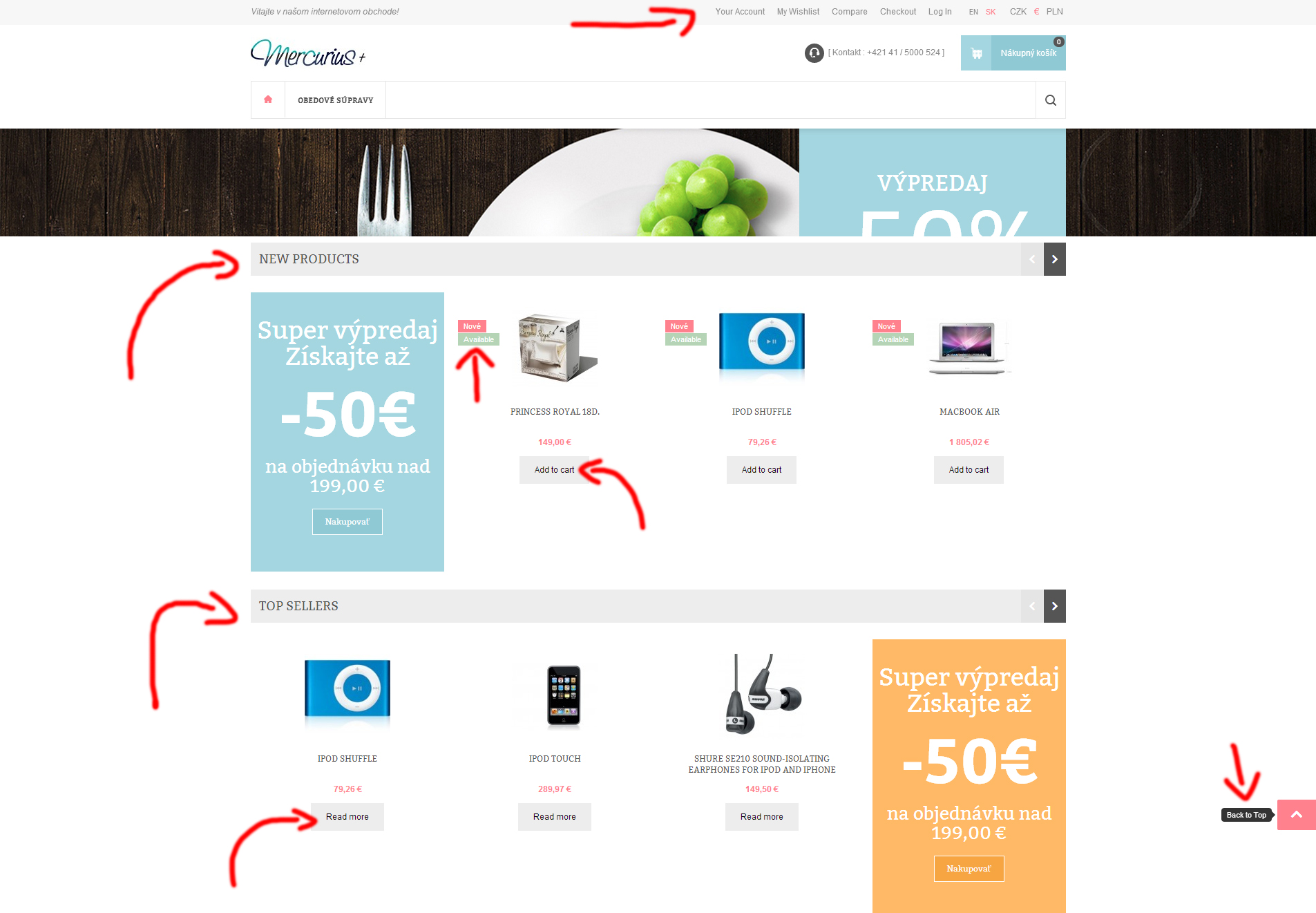Switch language to EN
The image size is (1316, 913).
(x=973, y=12)
